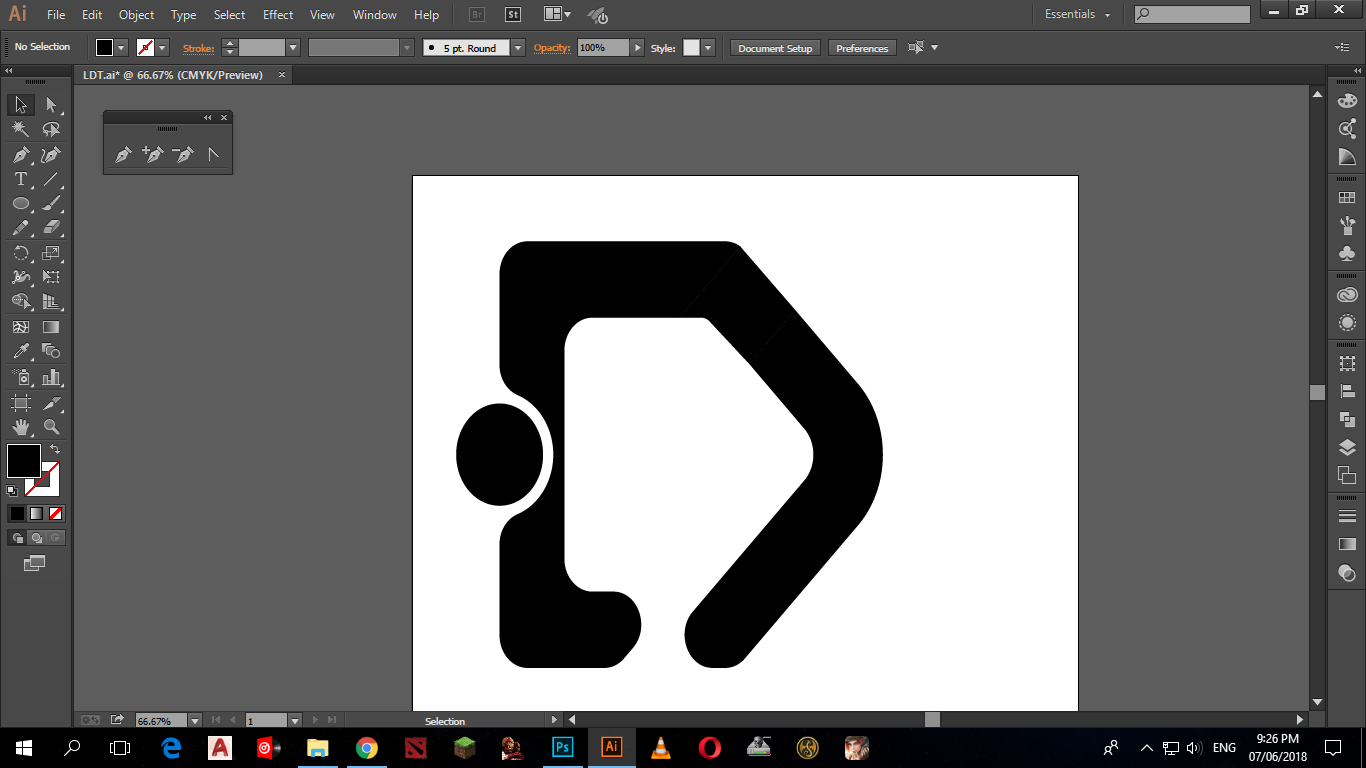Click the Document Setup button
This screenshot has height=768, width=1366.
coord(775,48)
